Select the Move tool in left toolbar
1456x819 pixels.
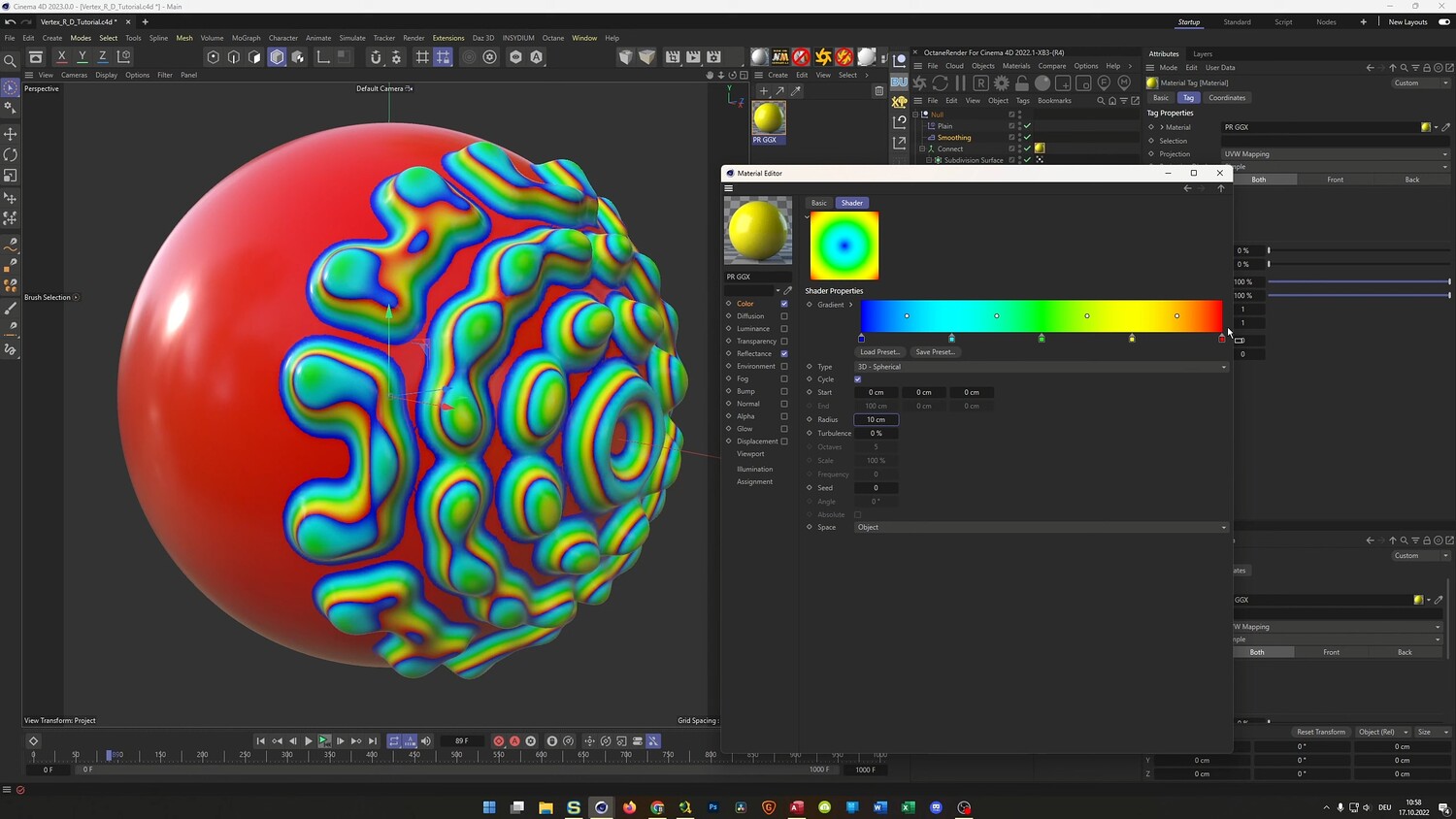11,134
